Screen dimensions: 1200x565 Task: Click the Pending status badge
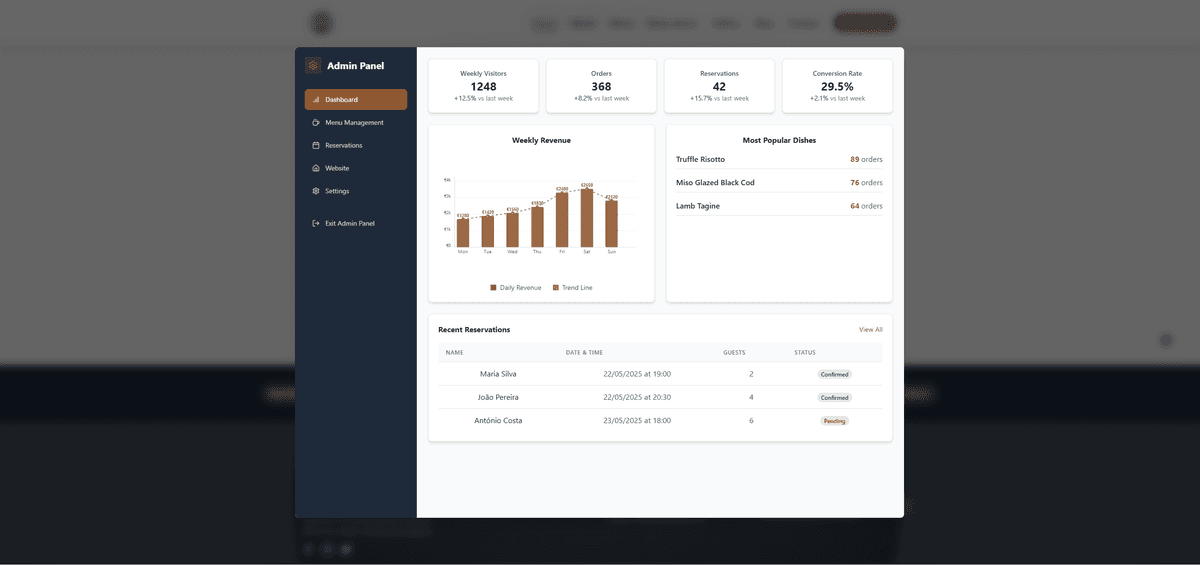click(x=834, y=421)
